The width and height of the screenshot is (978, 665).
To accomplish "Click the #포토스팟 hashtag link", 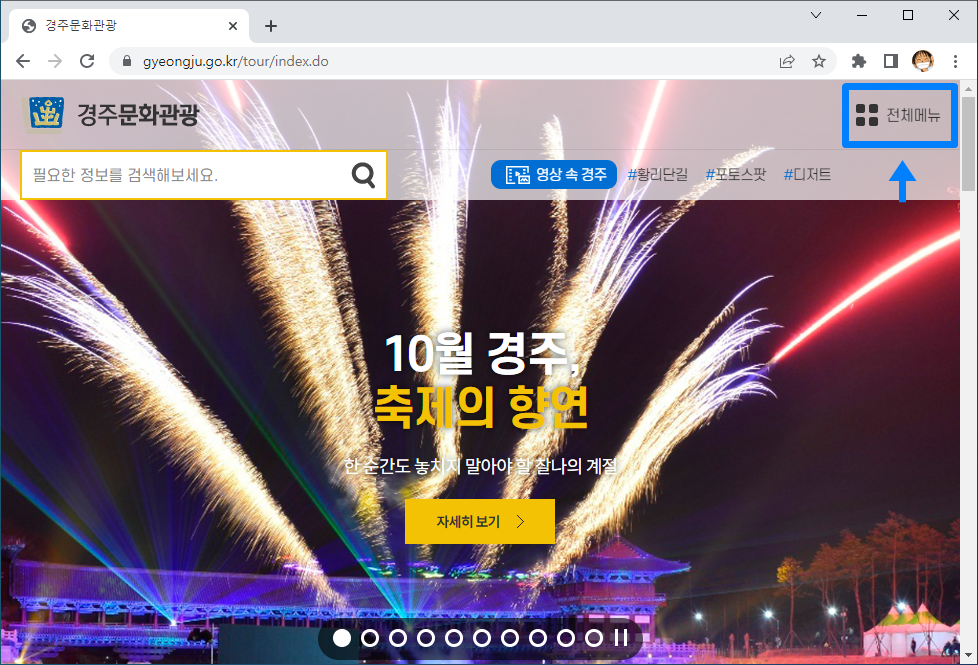I will [735, 175].
